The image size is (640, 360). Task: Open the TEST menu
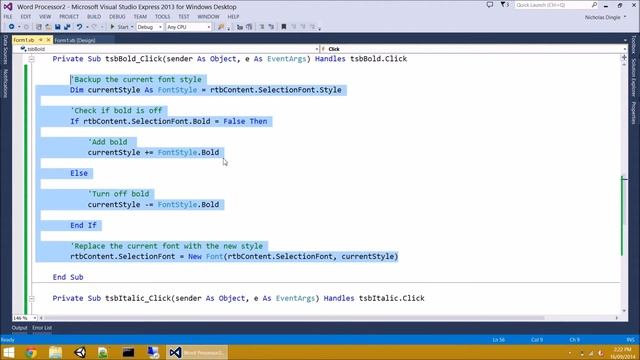coord(184,17)
